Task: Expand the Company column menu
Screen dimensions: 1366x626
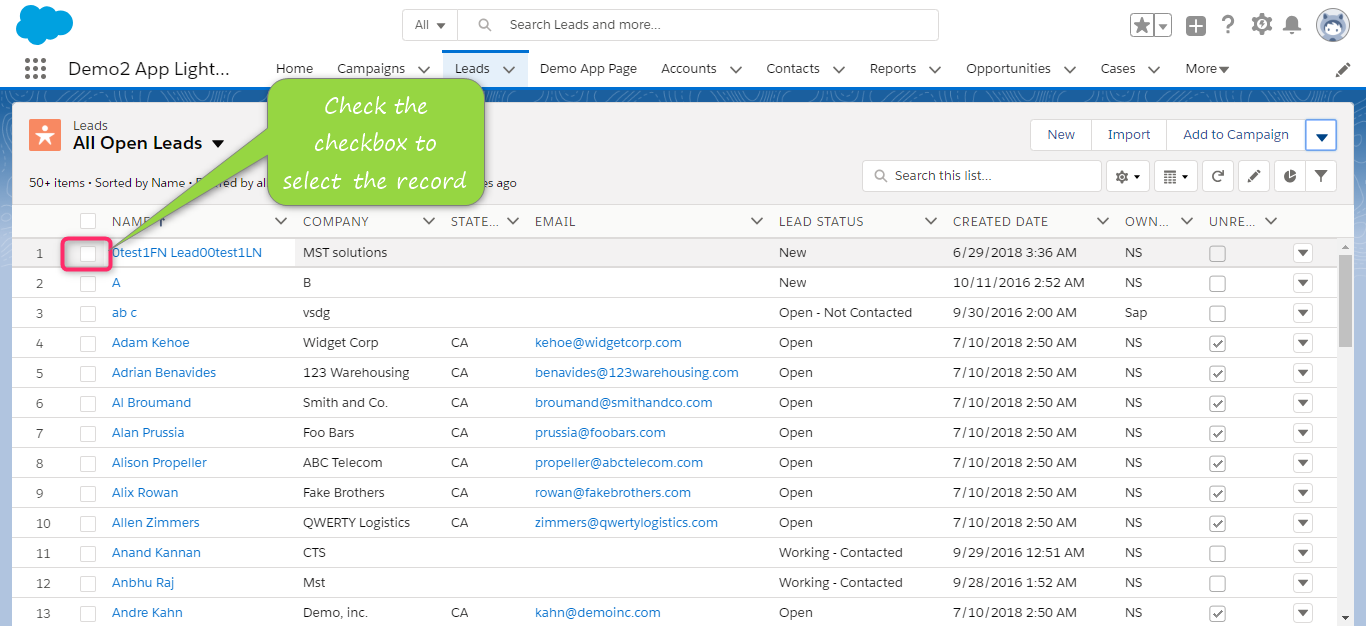Action: click(x=429, y=221)
